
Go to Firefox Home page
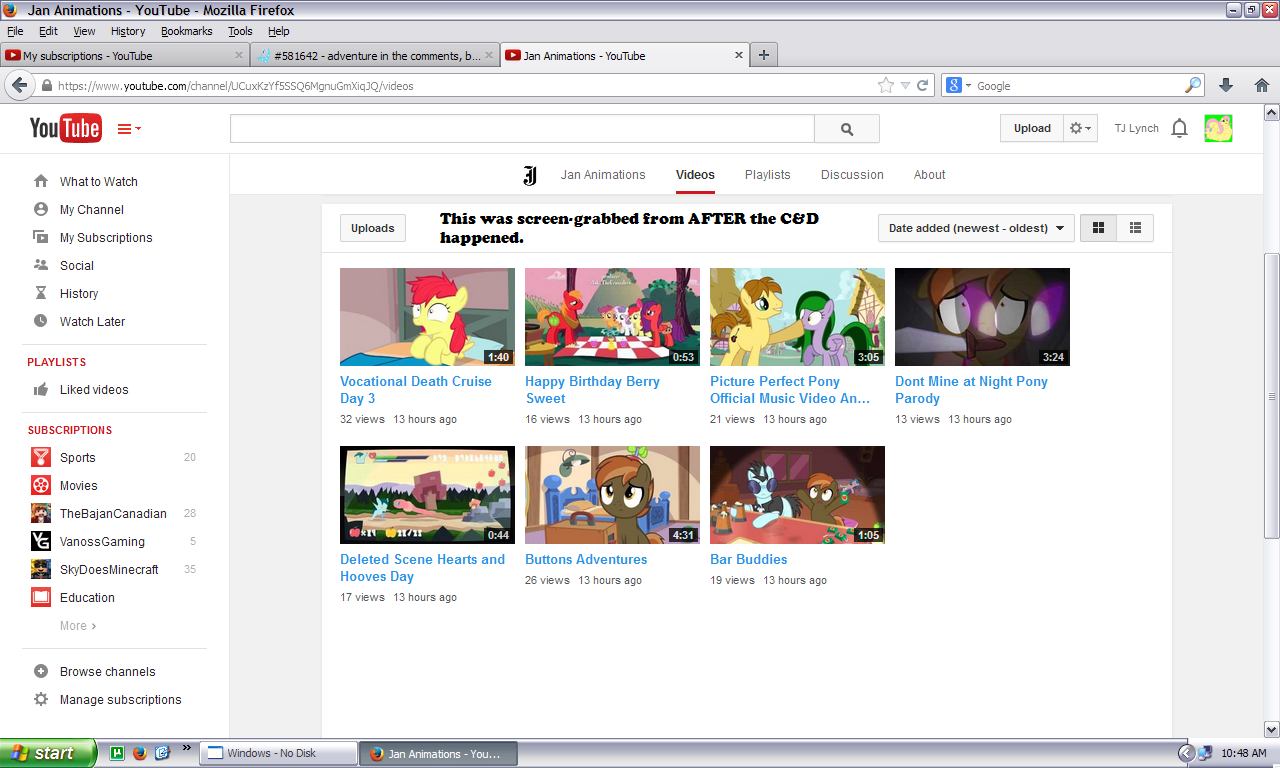(1261, 86)
